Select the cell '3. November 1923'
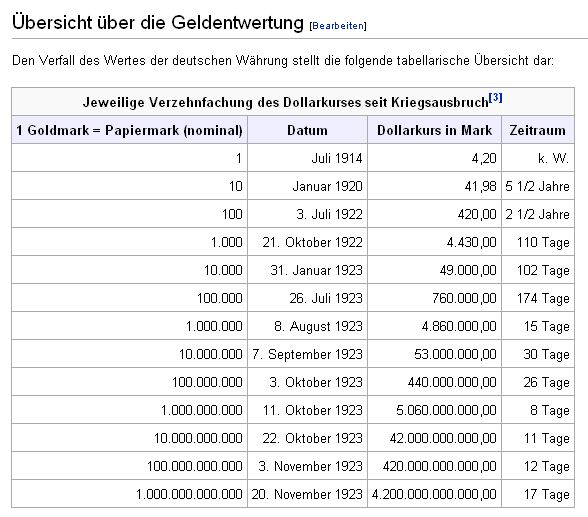 pyautogui.click(x=307, y=466)
